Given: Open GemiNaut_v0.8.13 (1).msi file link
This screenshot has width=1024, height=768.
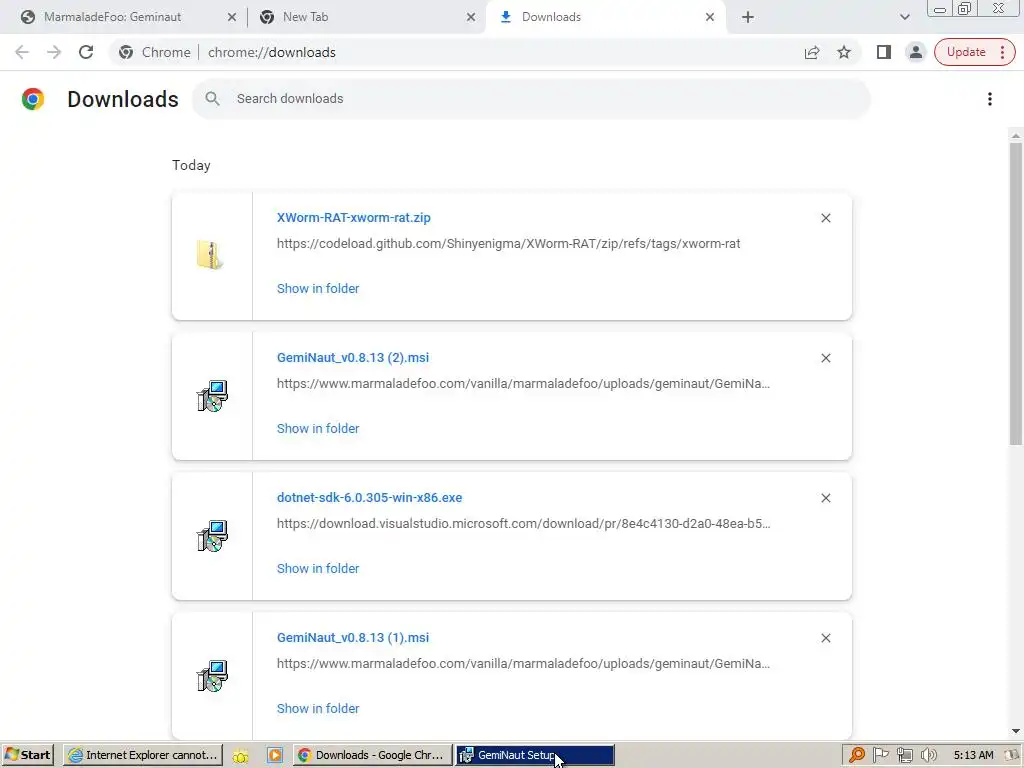Looking at the screenshot, I should 353,637.
